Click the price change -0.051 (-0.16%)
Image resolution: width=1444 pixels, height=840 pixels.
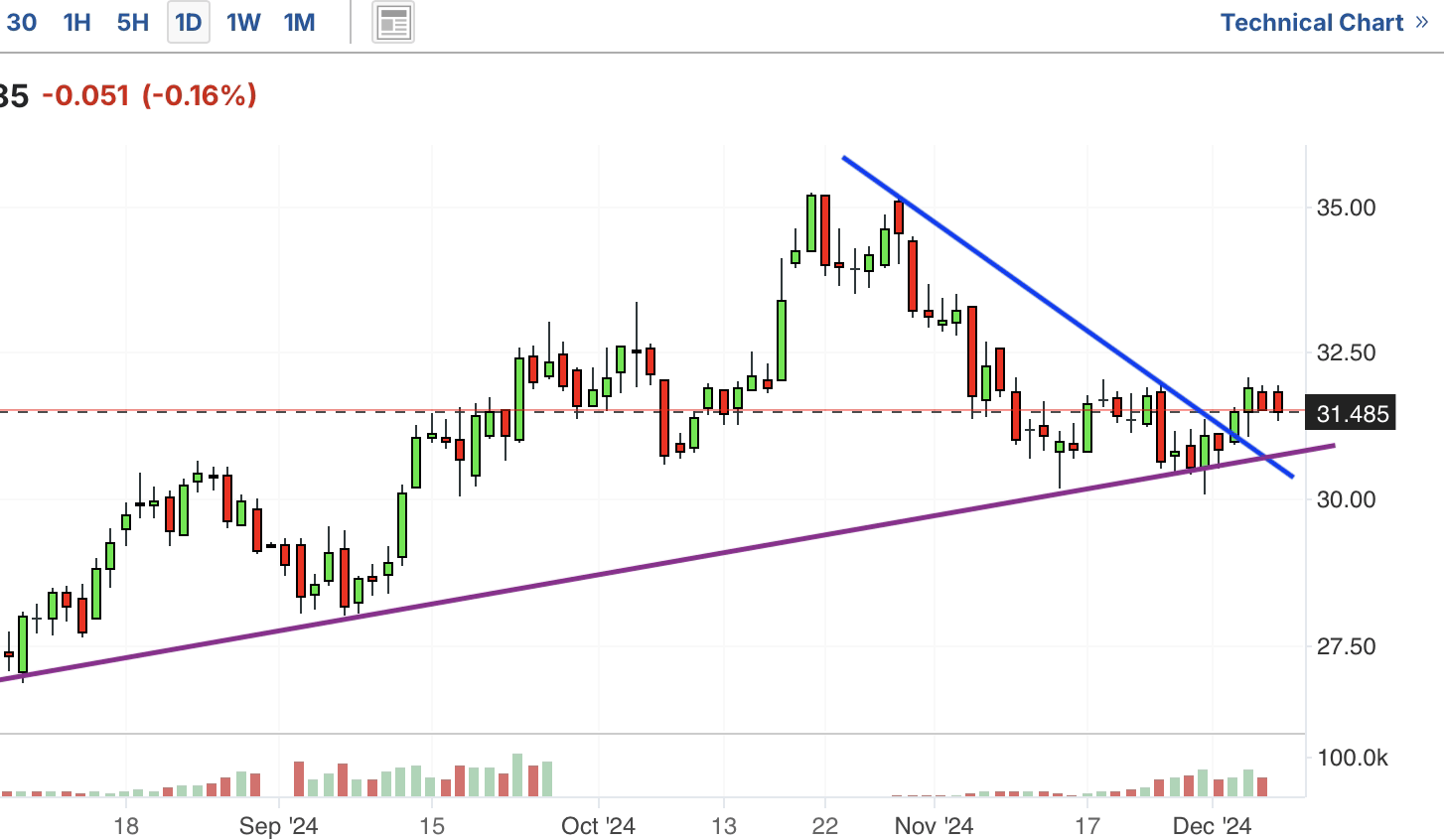click(x=149, y=95)
